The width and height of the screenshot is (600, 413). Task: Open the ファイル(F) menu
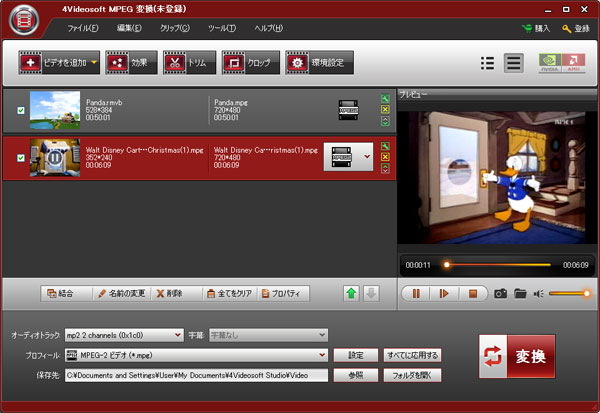[x=83, y=28]
